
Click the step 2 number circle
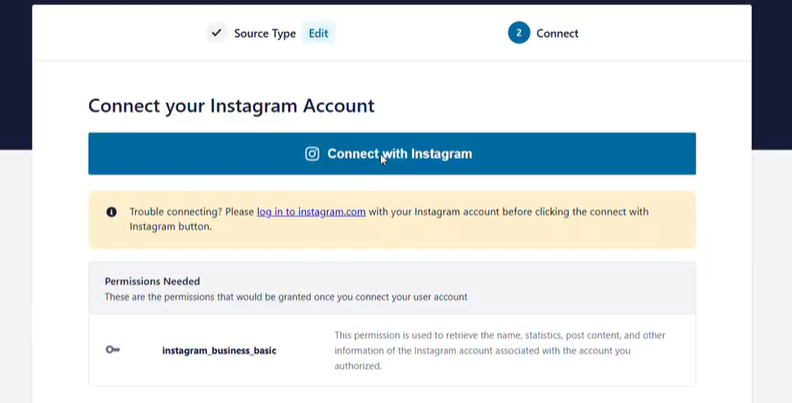[518, 33]
